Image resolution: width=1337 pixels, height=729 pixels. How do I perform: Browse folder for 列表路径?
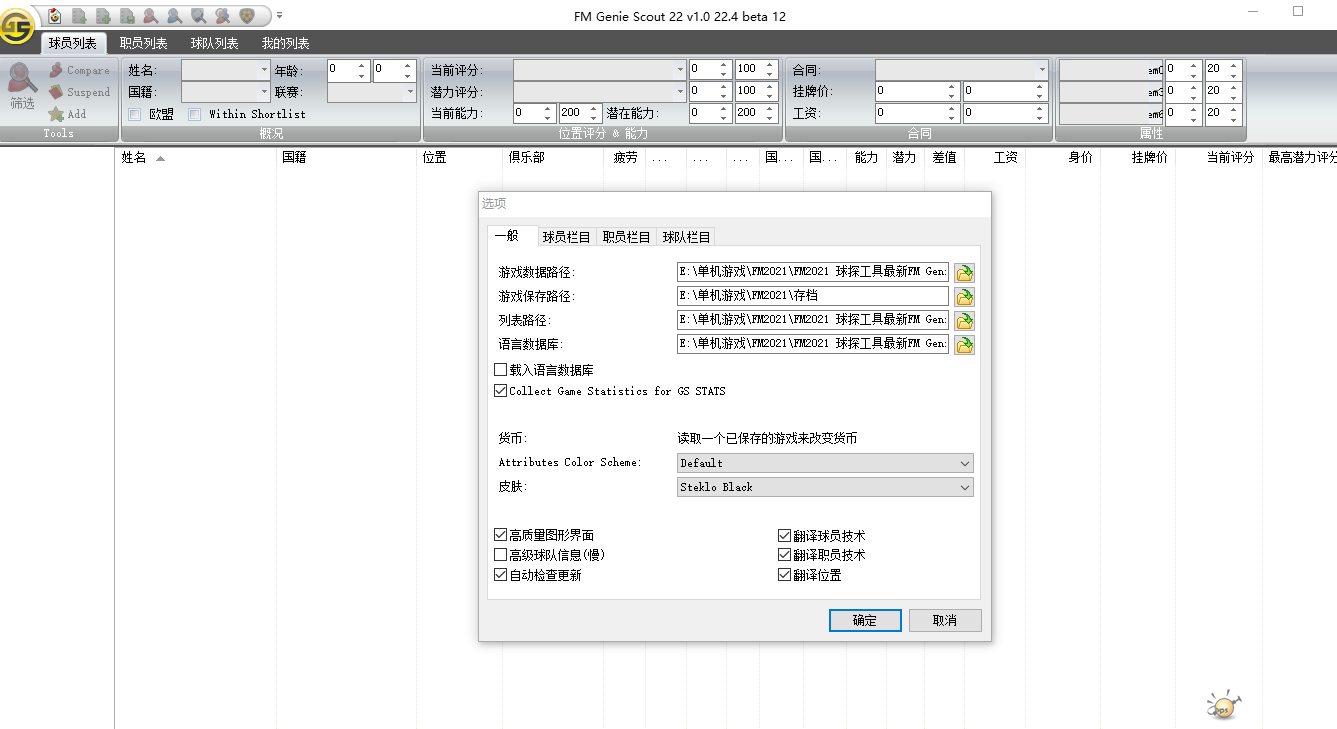pyautogui.click(x=964, y=320)
